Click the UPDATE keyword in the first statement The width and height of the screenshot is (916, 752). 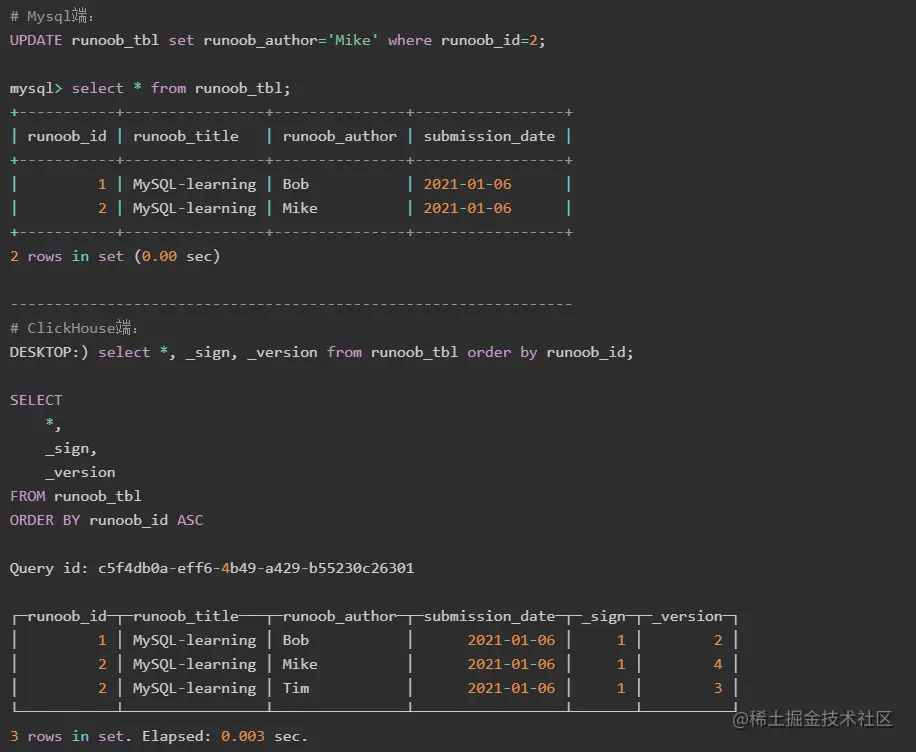(36, 40)
